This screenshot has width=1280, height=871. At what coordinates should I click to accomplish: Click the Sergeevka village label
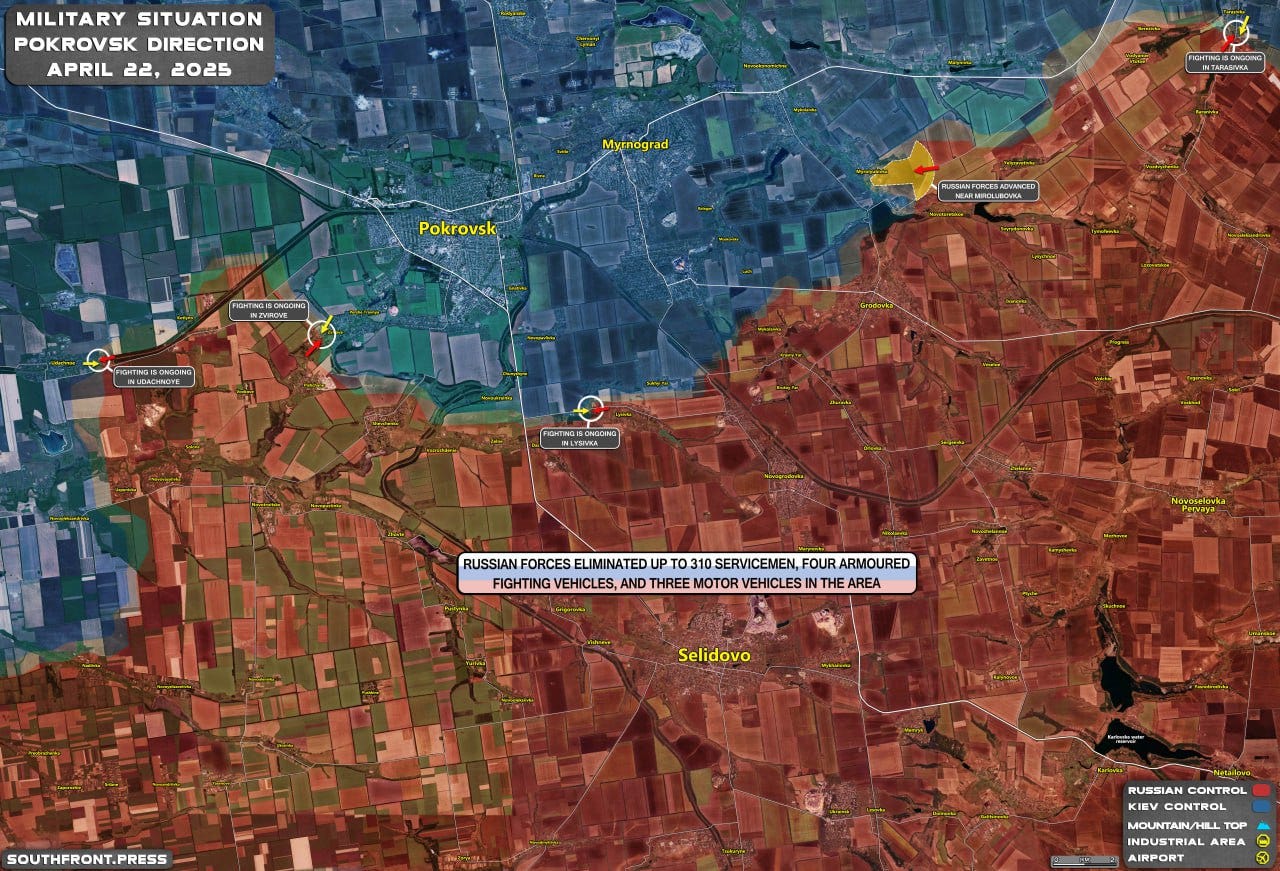(951, 442)
